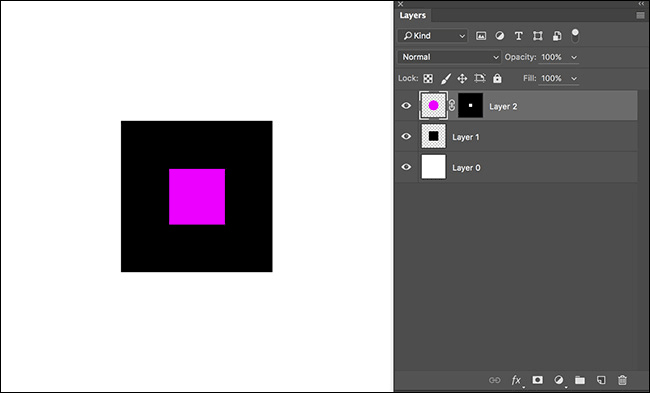The image size is (650, 393).
Task: Click the Fill 100% value field
Action: [552, 78]
